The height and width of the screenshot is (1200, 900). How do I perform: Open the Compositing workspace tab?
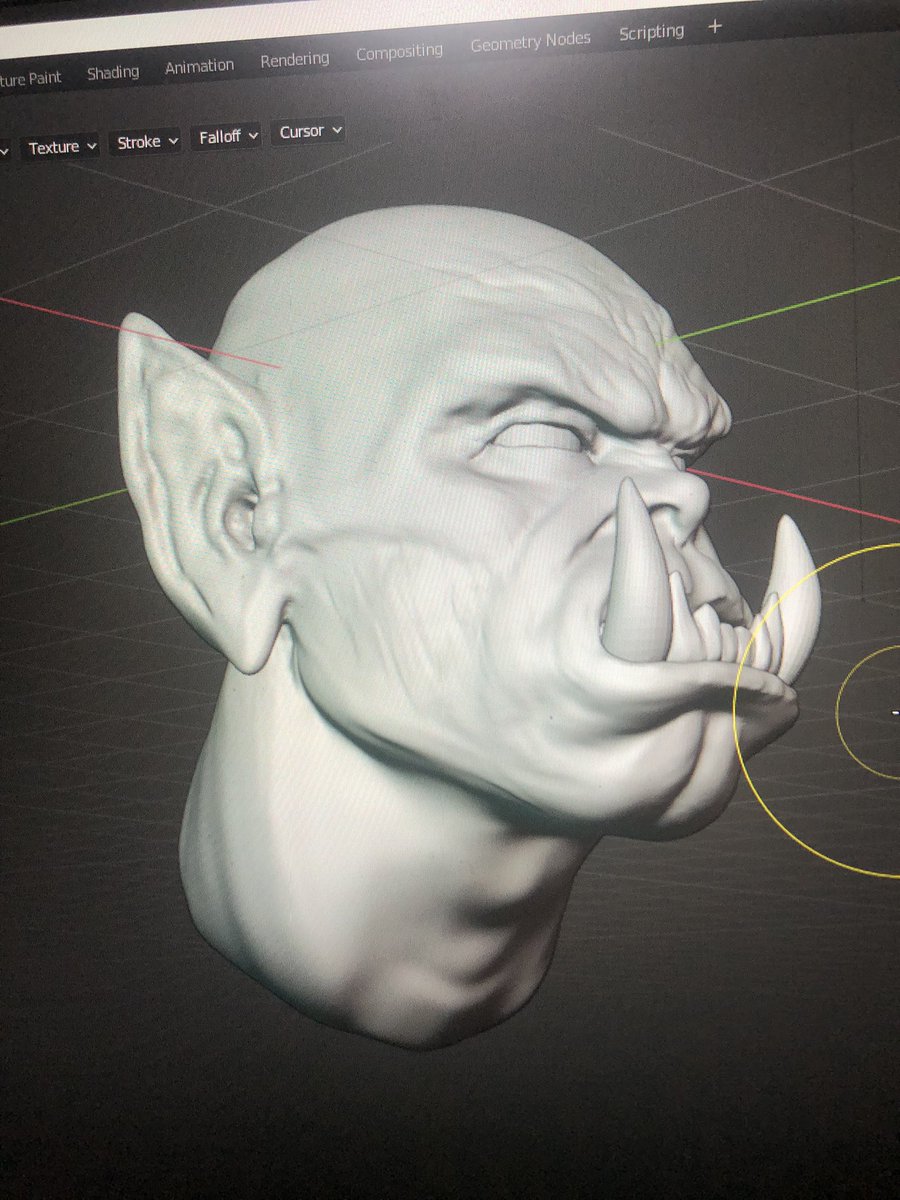coord(399,51)
